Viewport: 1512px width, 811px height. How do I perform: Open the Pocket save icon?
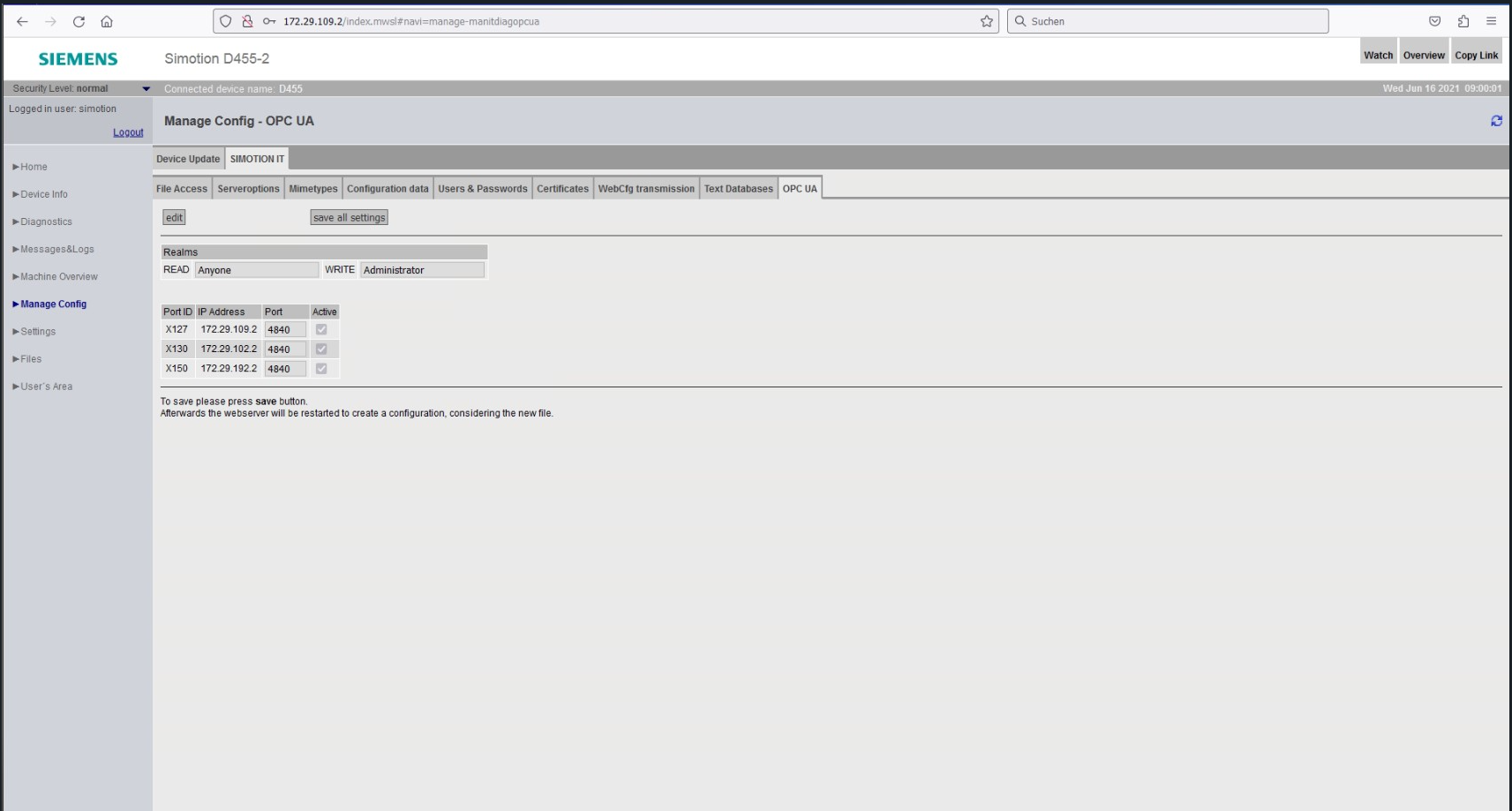click(1435, 21)
